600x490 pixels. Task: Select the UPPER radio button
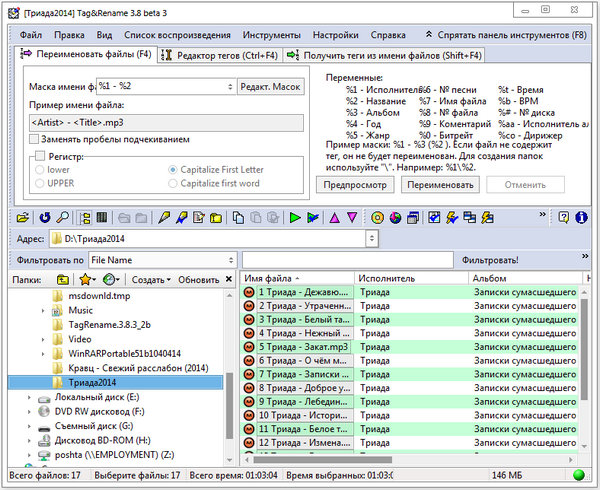(x=39, y=184)
